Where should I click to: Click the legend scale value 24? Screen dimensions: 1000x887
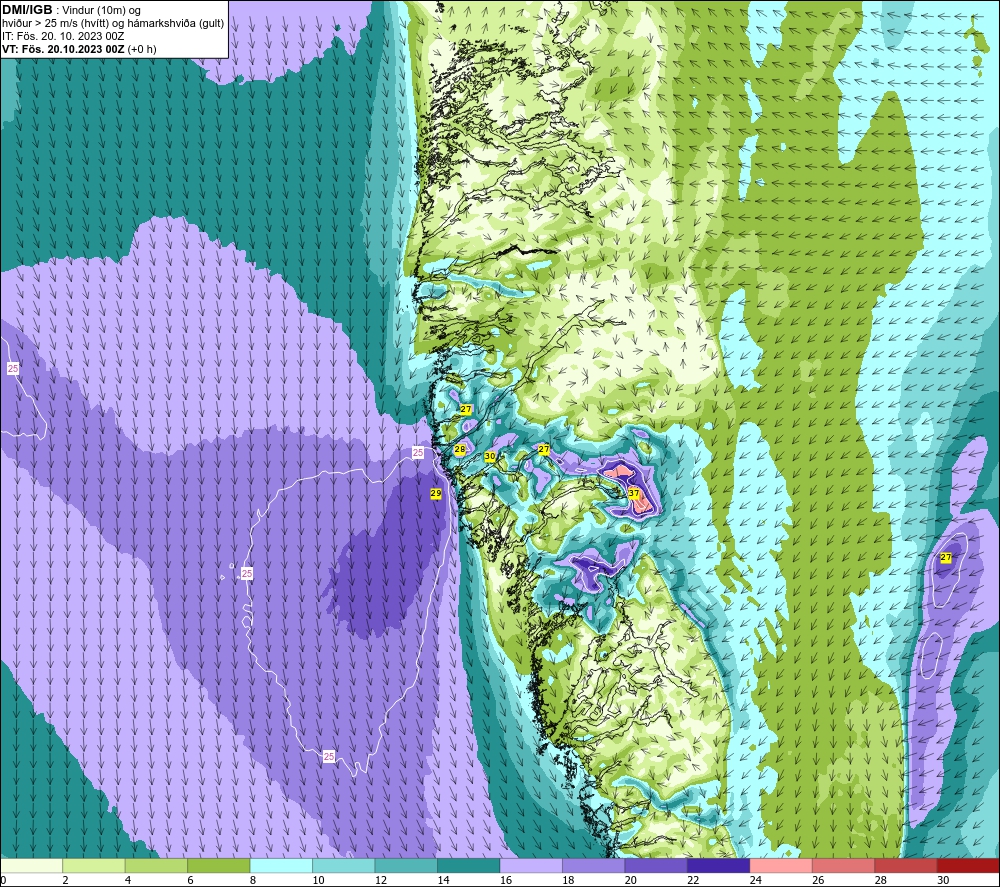[756, 880]
